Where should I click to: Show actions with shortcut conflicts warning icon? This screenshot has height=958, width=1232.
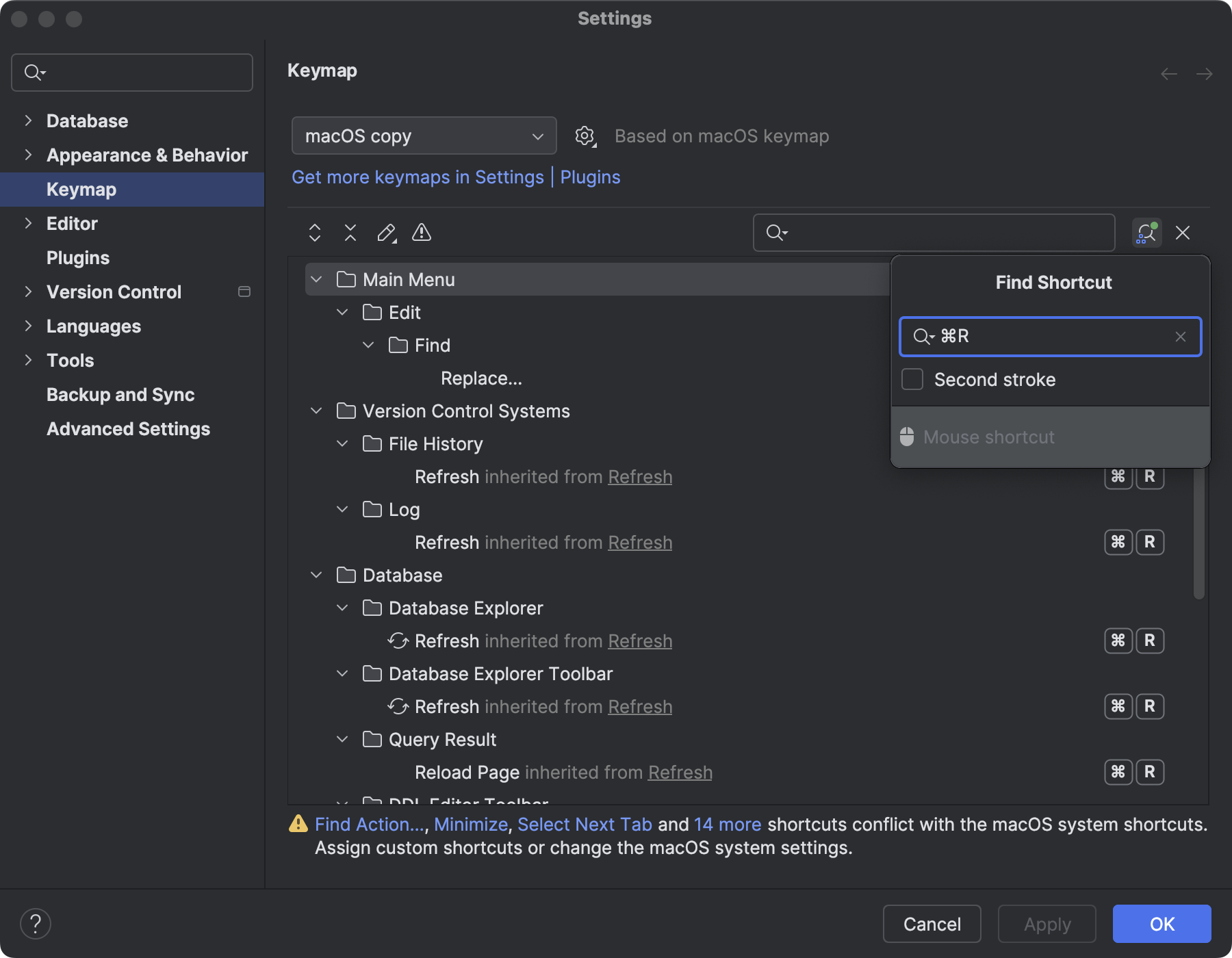click(x=421, y=233)
